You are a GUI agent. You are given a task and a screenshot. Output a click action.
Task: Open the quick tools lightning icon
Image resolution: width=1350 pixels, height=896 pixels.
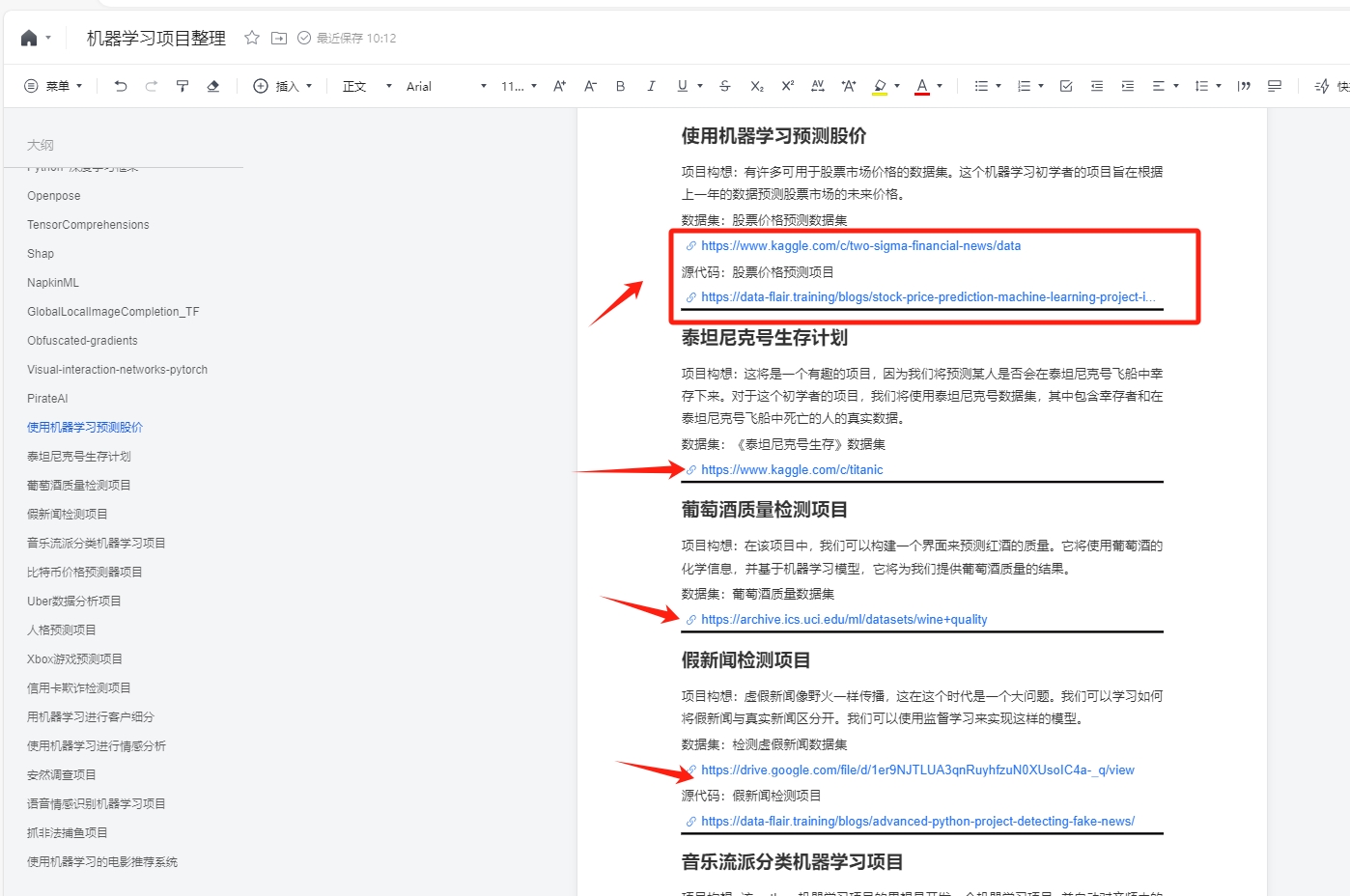pyautogui.click(x=1322, y=86)
